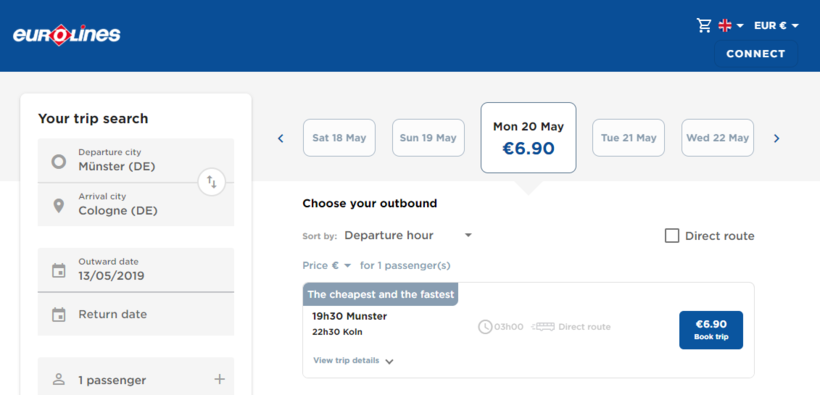Screen dimensions: 820x395
Task: Open the shopping cart icon
Action: point(704,25)
